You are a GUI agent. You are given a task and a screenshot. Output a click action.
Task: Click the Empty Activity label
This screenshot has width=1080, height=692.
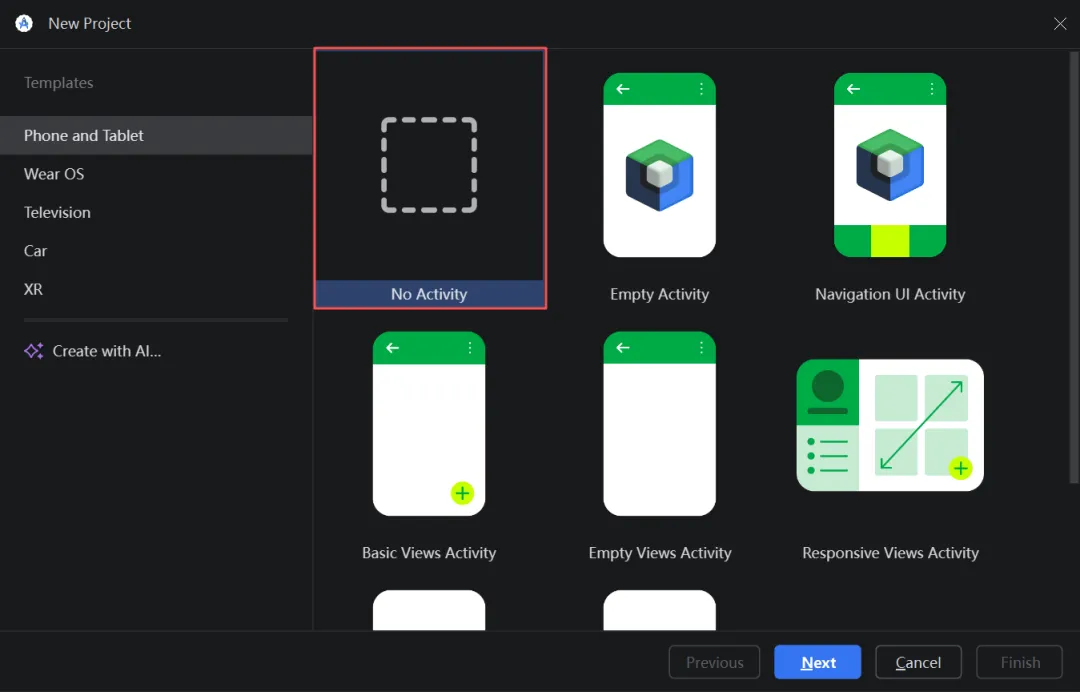659,294
